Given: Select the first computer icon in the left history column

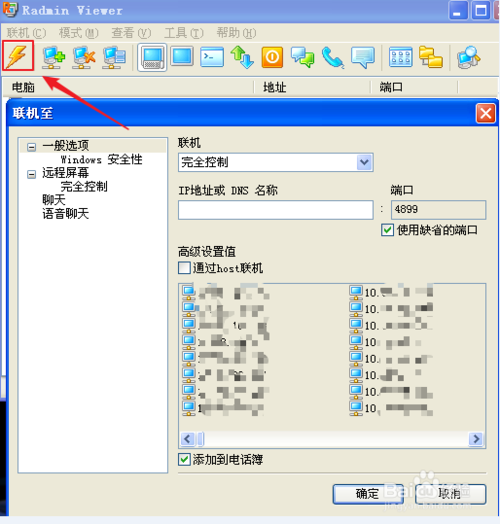Looking at the screenshot, I should pos(189,292).
